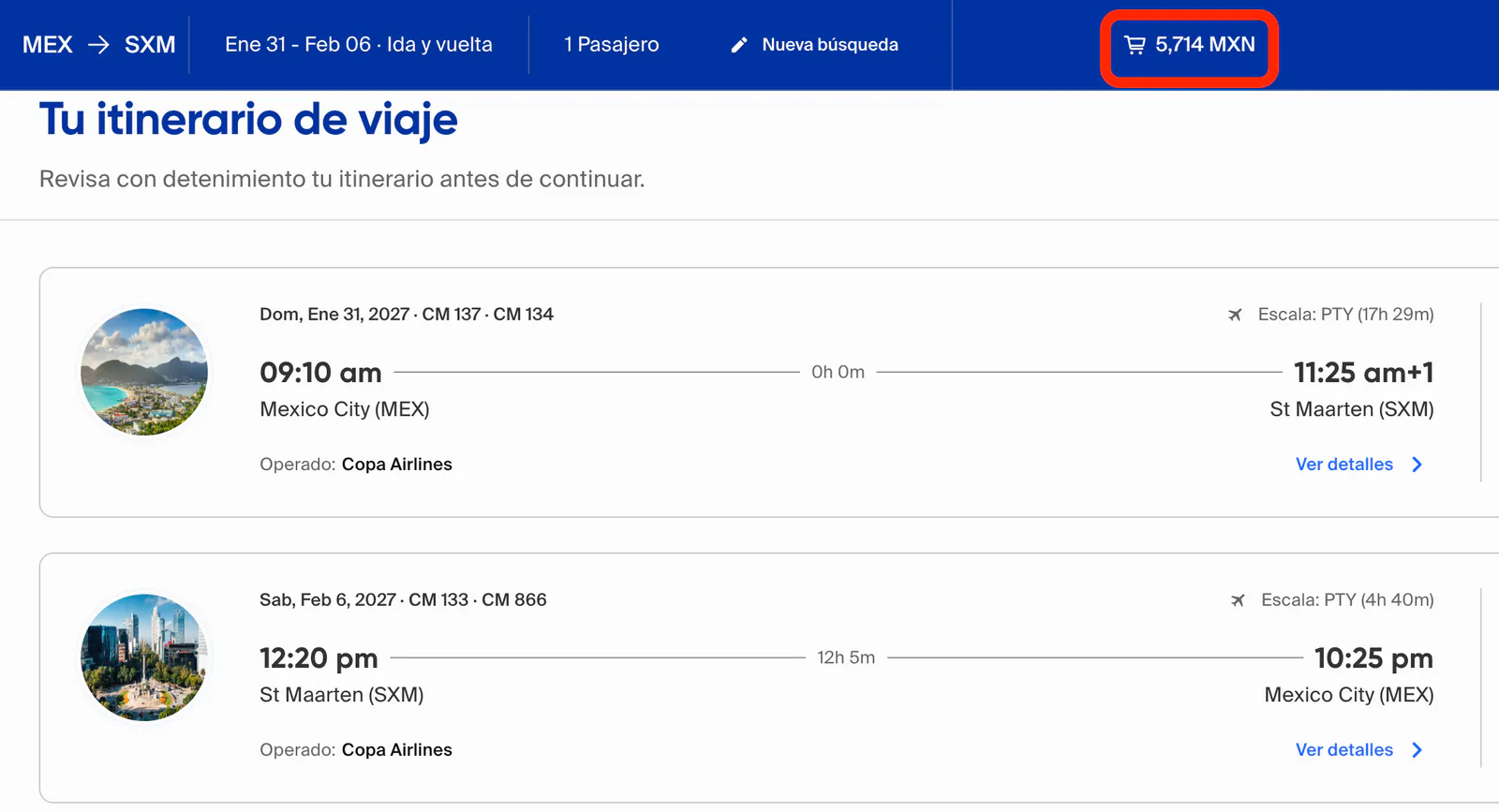Click the 11:25 am+1 arrival time
1499x812 pixels.
[x=1364, y=373]
